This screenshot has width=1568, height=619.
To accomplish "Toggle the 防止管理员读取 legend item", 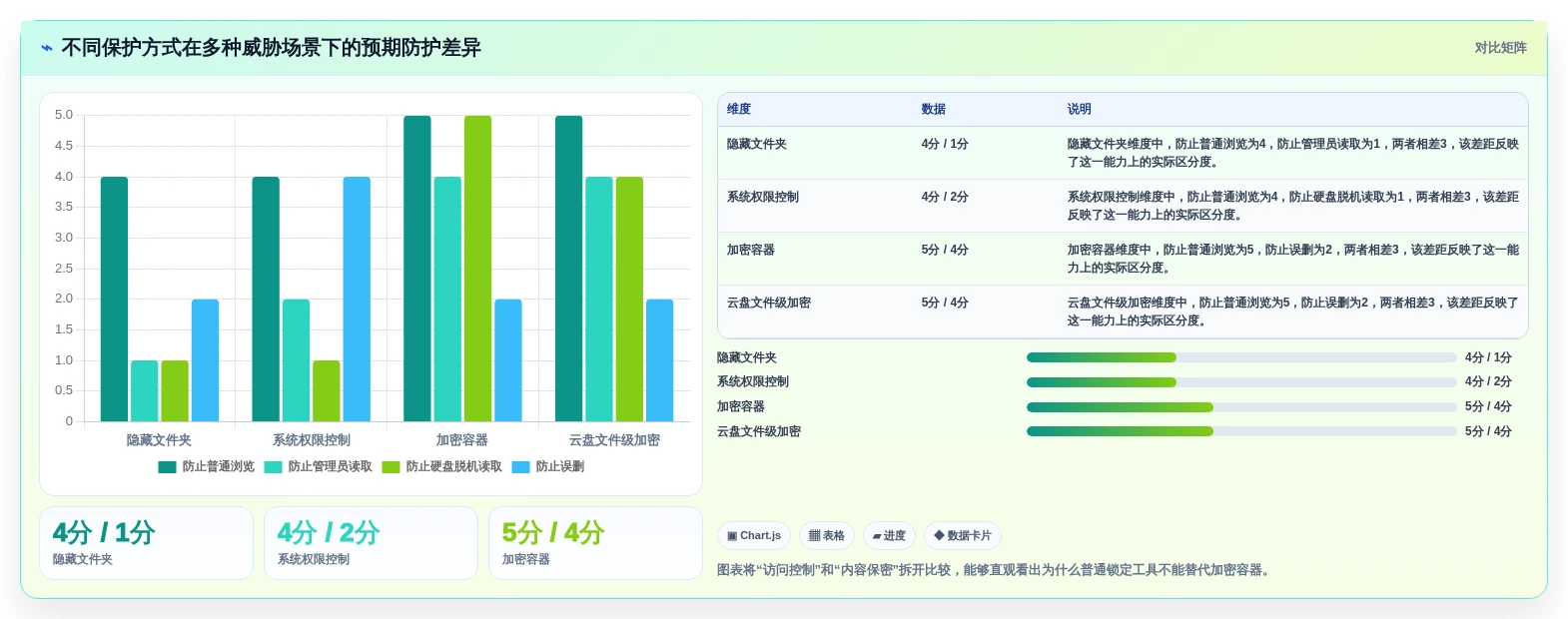I will coord(318,466).
